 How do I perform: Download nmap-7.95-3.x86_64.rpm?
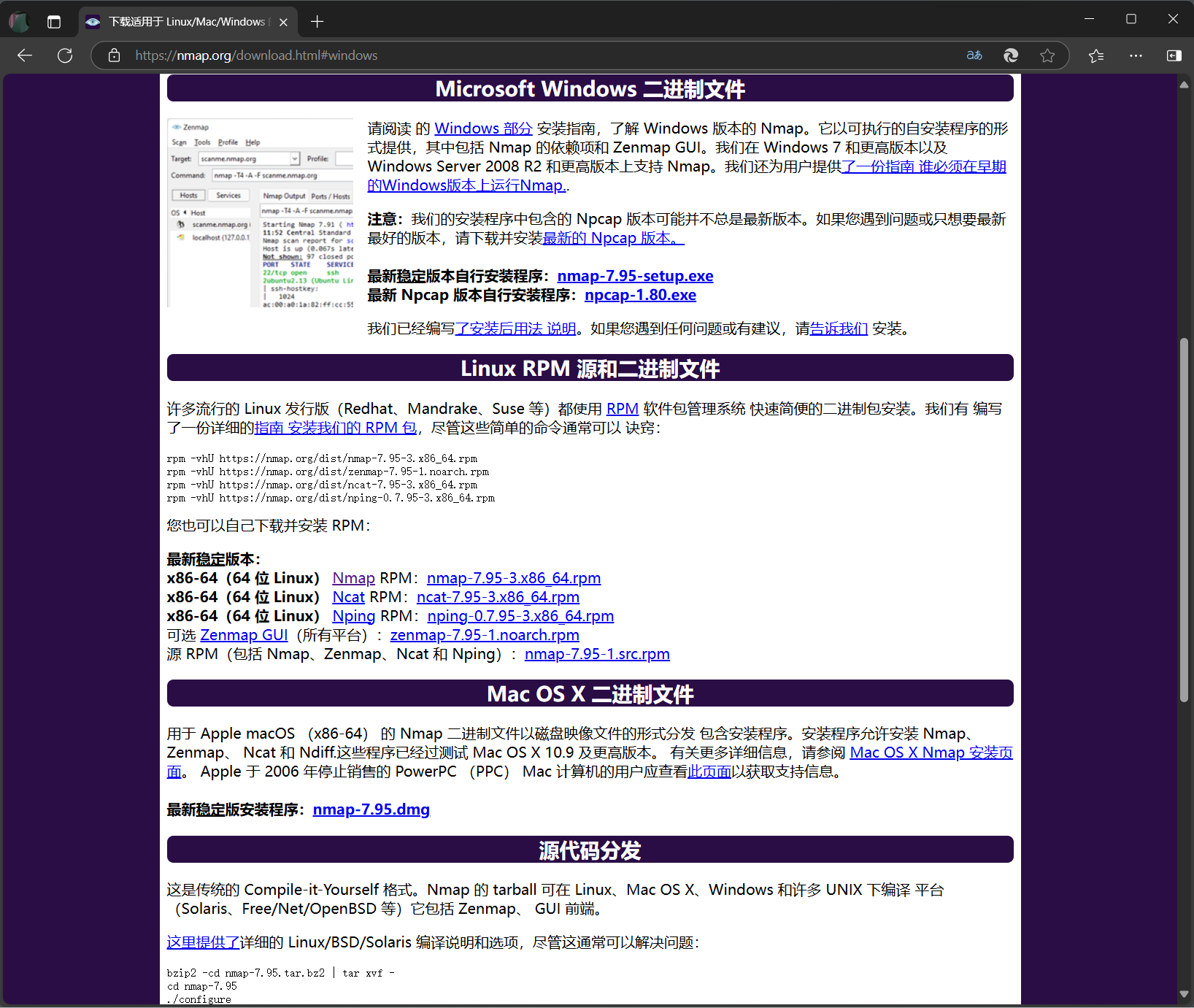[514, 578]
